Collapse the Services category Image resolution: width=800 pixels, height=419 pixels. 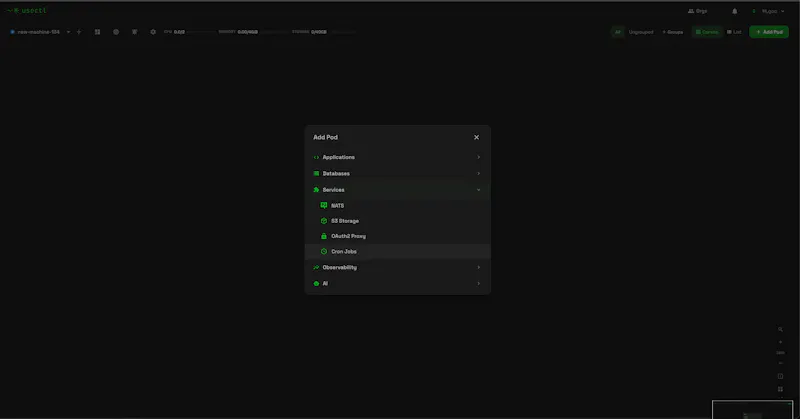(397, 190)
